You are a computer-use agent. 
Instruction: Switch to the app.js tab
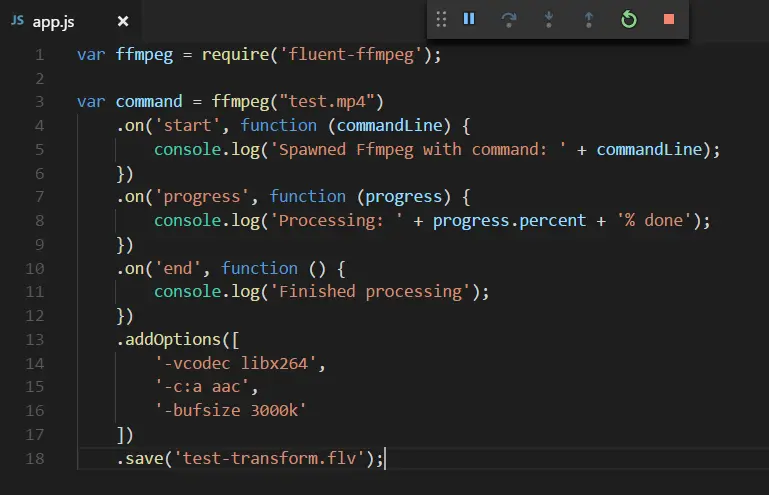pyautogui.click(x=53, y=22)
